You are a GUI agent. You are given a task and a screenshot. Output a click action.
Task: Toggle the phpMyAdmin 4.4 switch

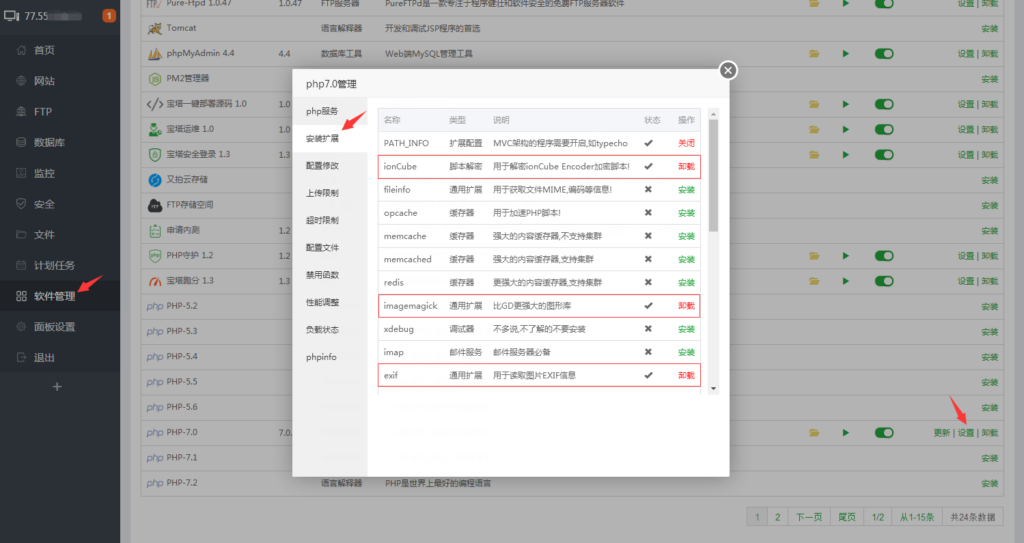(884, 54)
